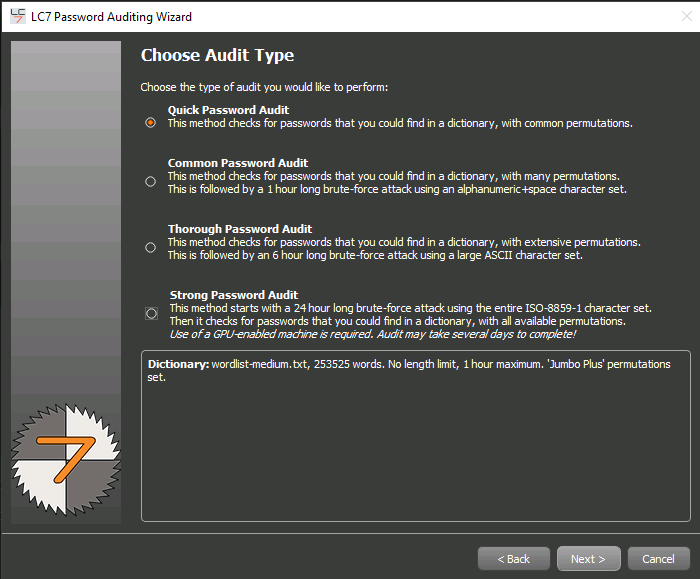The height and width of the screenshot is (579, 700).
Task: Click the LC7 icon in the title bar
Action: [17, 16]
